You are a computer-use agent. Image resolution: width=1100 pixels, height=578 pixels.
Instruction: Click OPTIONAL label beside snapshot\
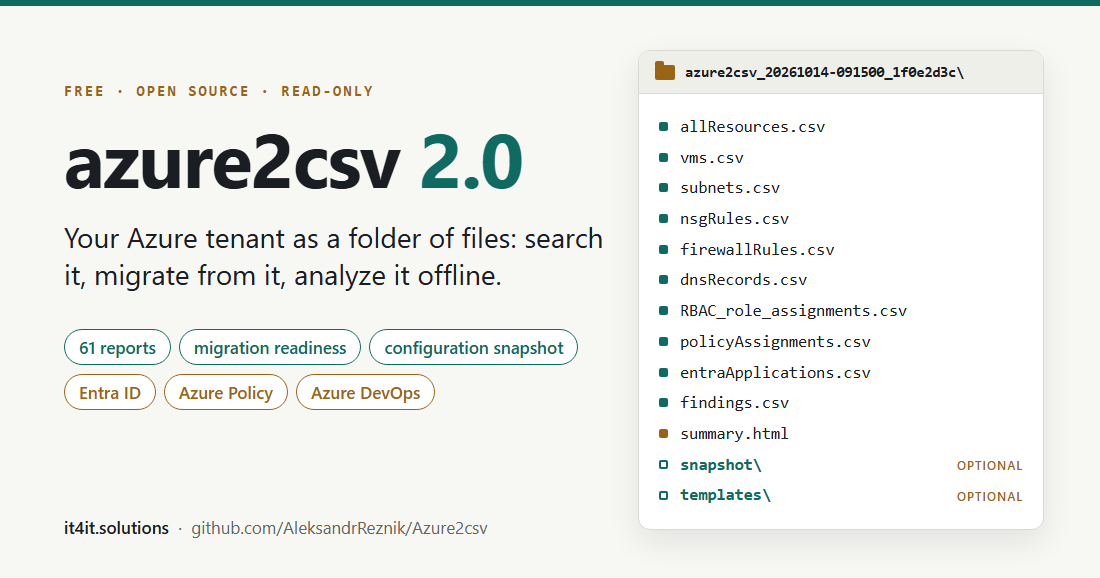click(x=989, y=466)
